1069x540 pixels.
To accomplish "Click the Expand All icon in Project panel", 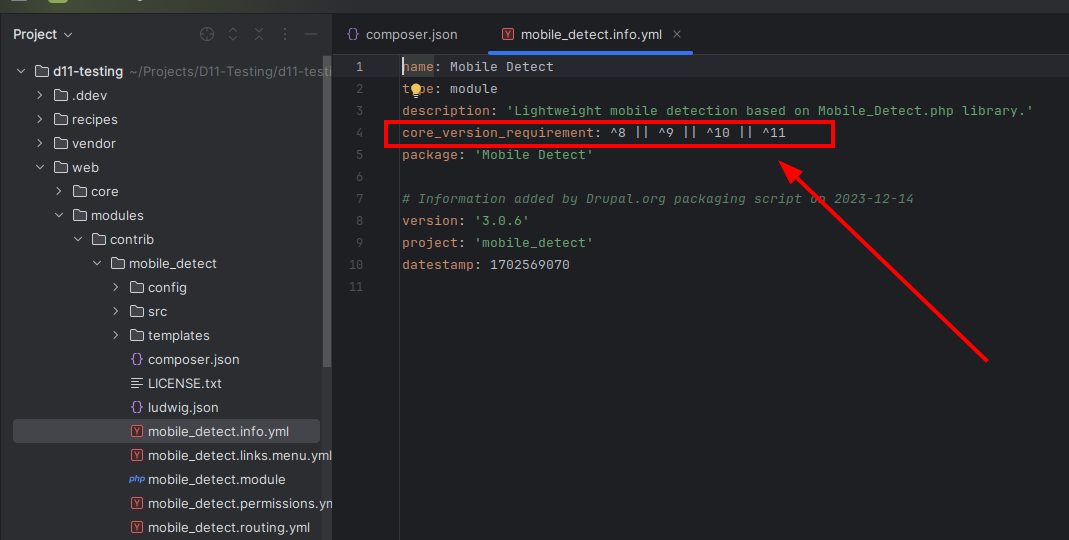I will [x=232, y=34].
